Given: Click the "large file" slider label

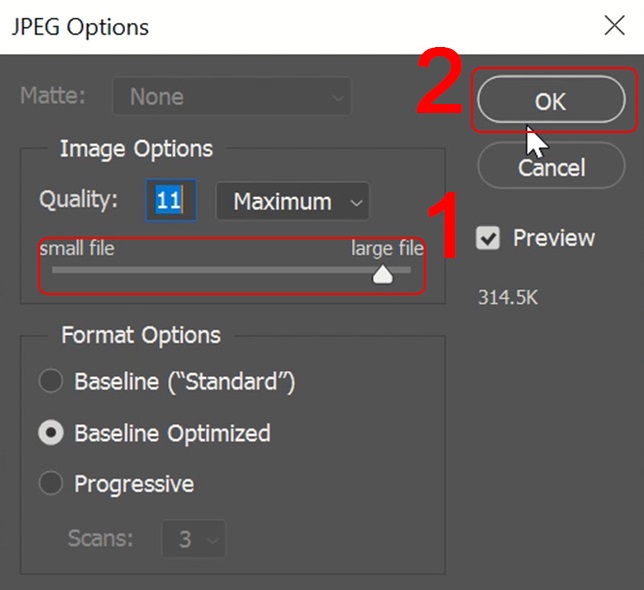Looking at the screenshot, I should click(387, 248).
